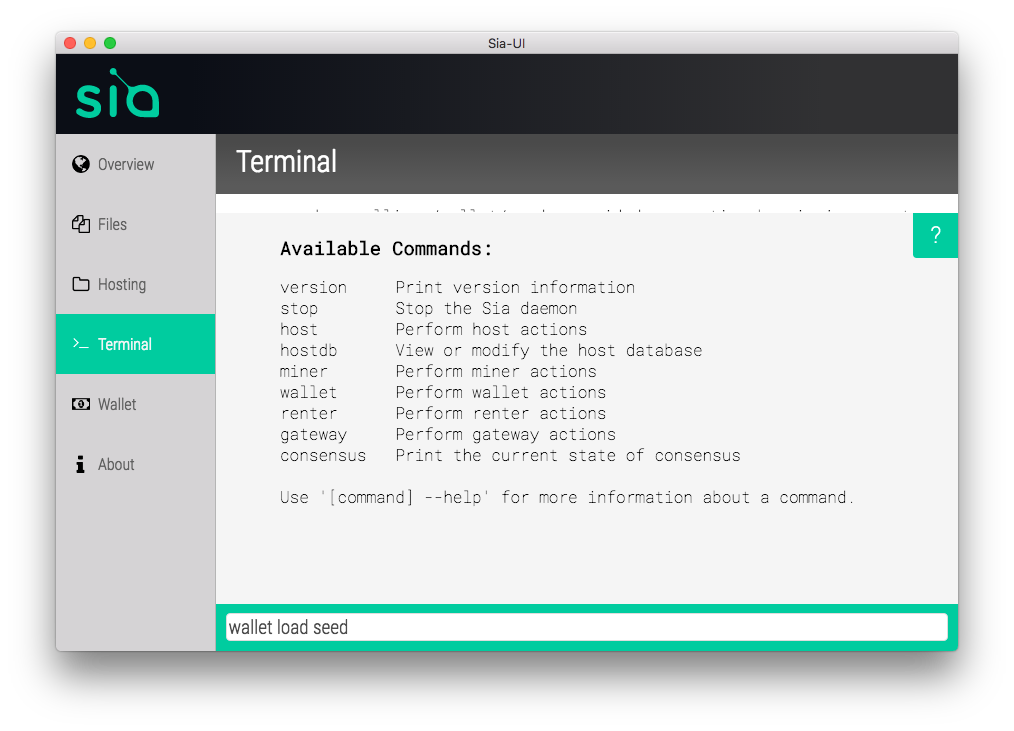
Task: Click the 'stop' command text
Action: tap(299, 309)
